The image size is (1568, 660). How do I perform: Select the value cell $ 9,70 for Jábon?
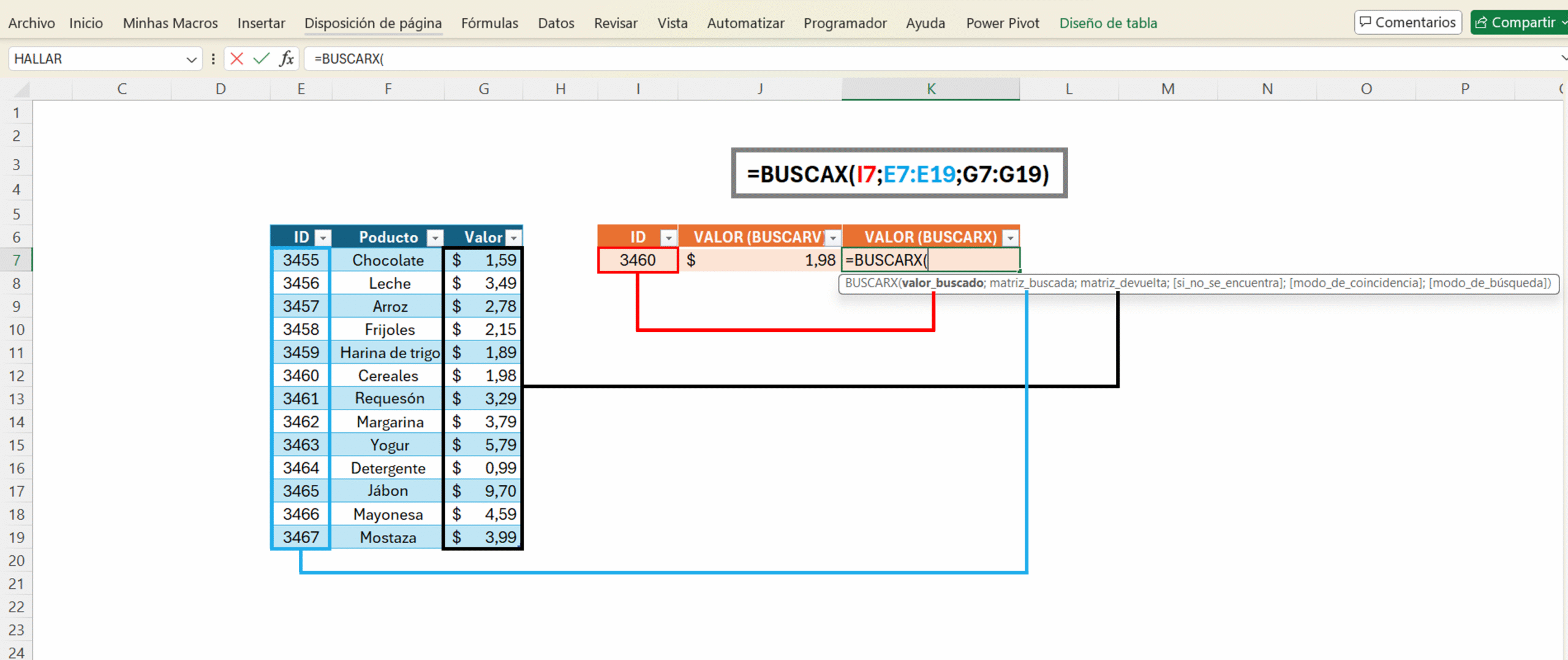coord(483,491)
